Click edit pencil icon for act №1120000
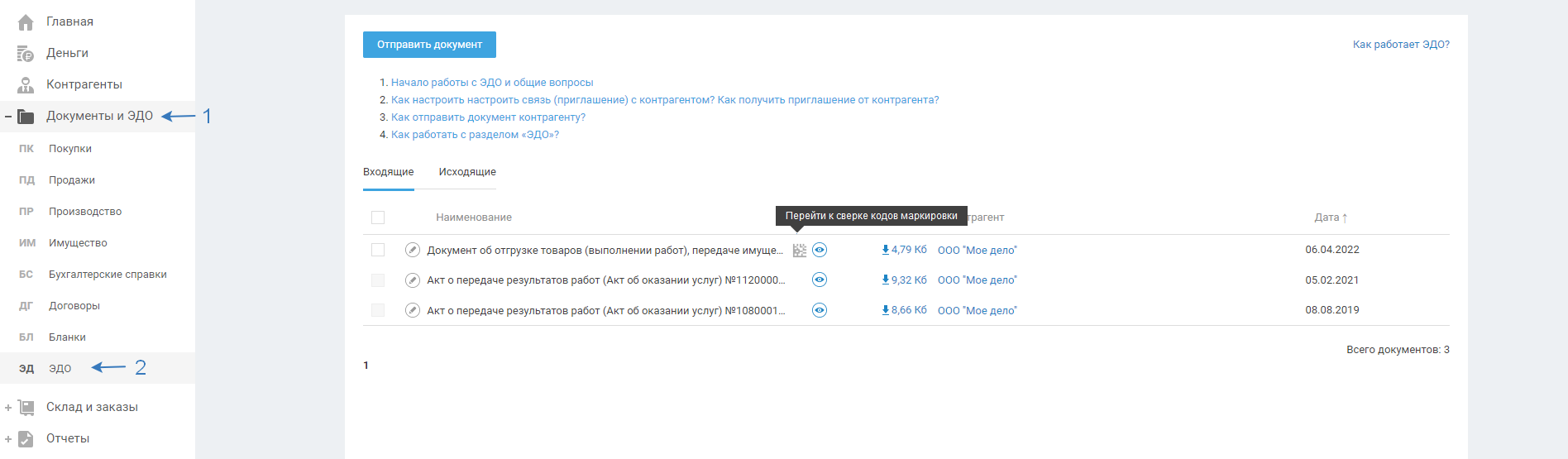The image size is (1568, 459). pyautogui.click(x=412, y=280)
